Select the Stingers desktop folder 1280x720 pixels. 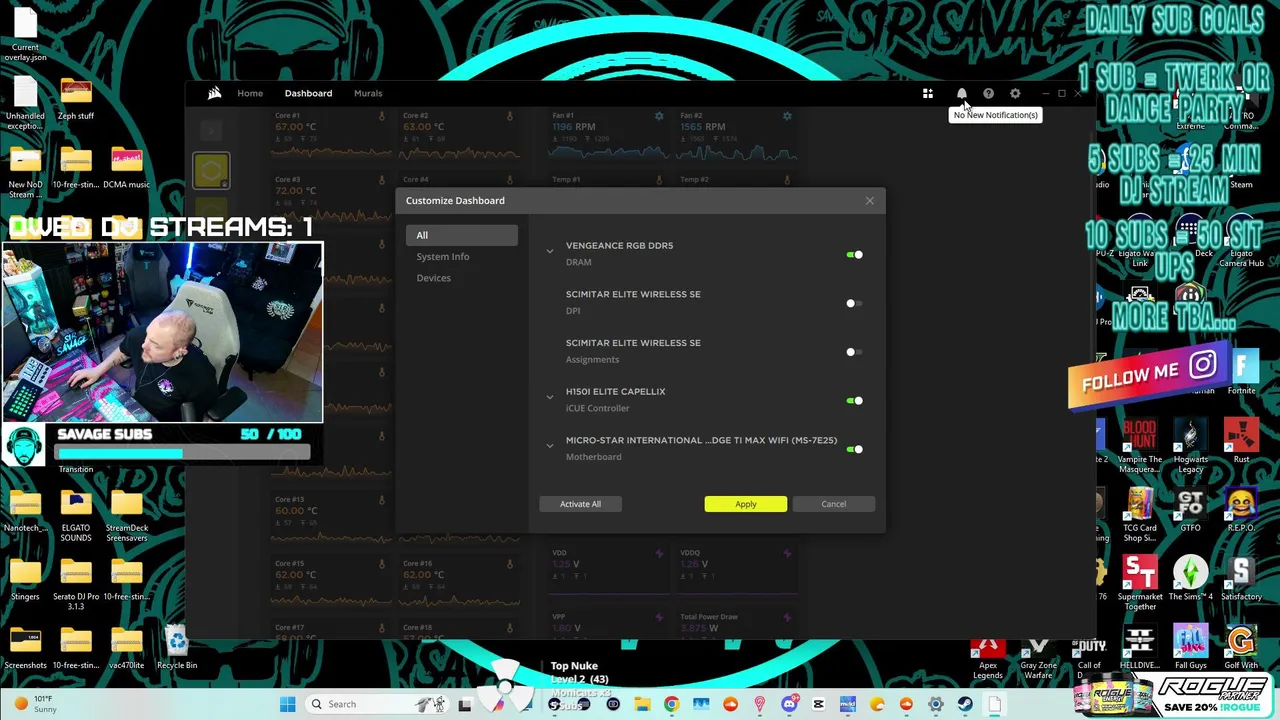[x=25, y=580]
